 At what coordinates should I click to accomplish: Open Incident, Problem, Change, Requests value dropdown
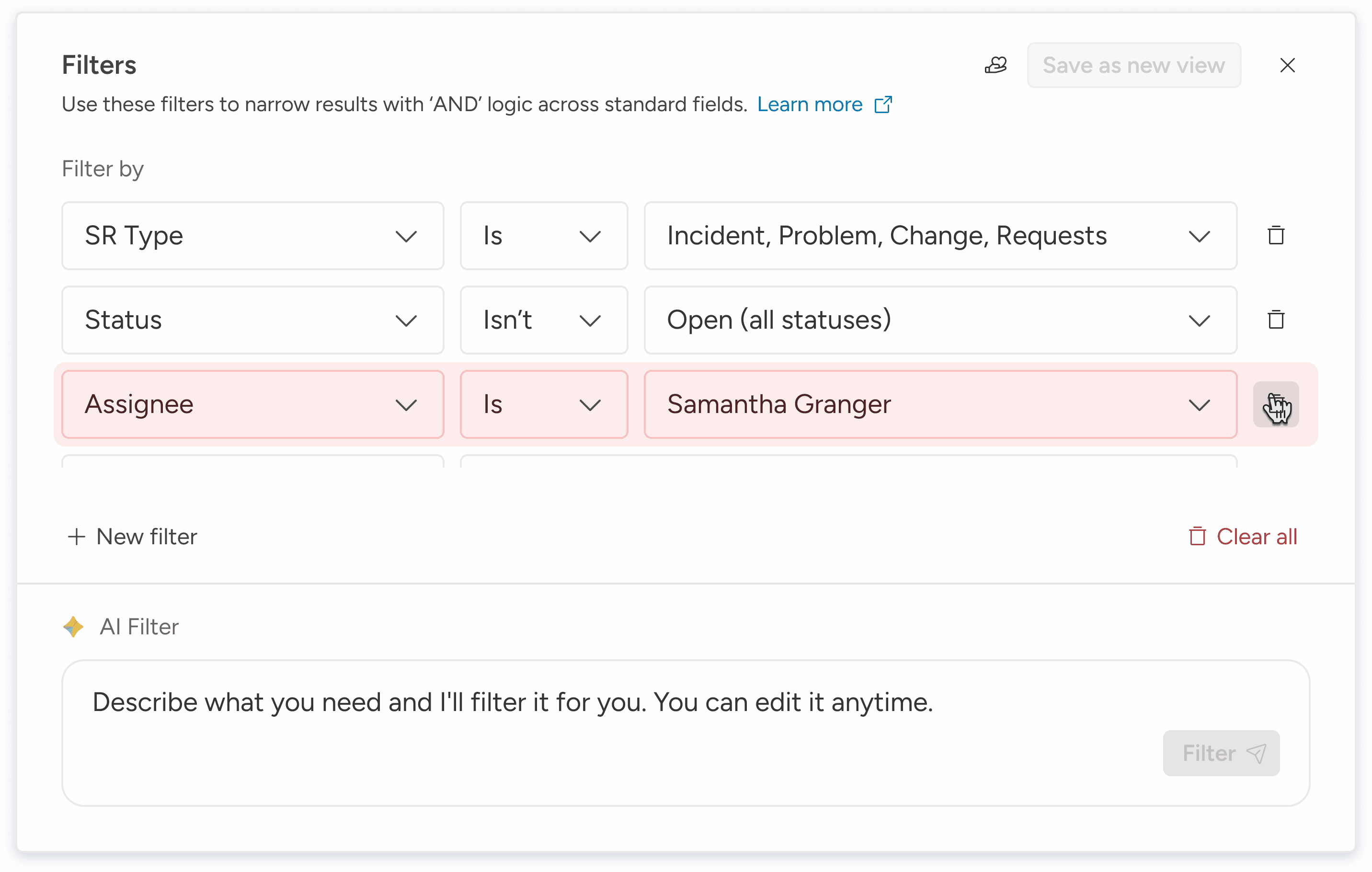coord(940,235)
